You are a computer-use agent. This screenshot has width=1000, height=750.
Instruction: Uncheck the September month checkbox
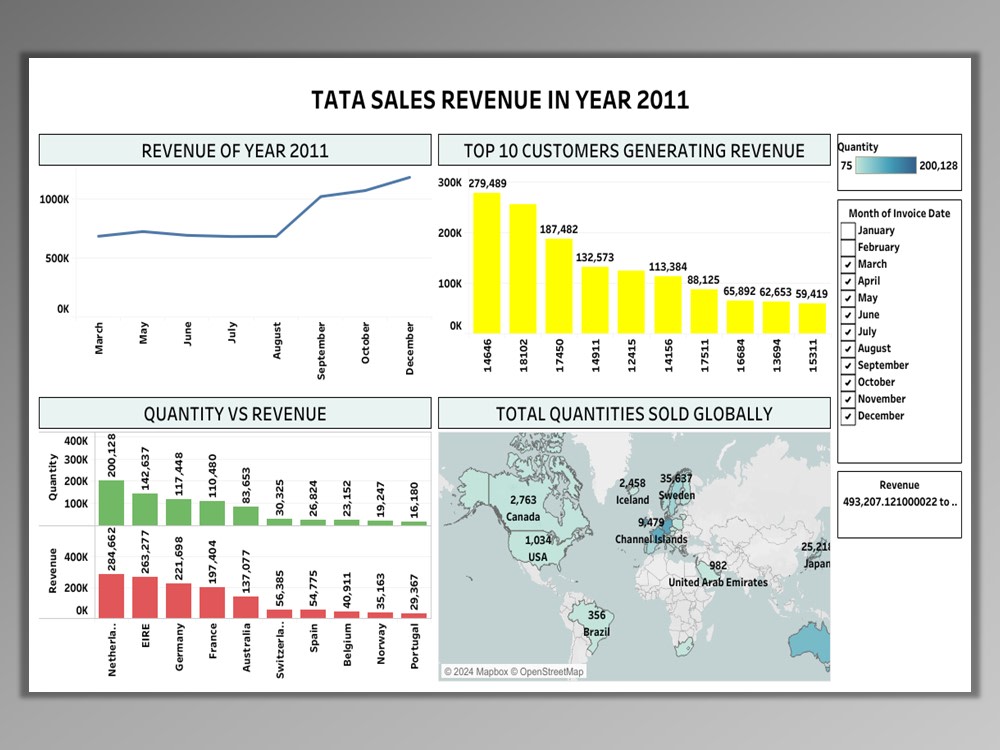pyautogui.click(x=848, y=365)
